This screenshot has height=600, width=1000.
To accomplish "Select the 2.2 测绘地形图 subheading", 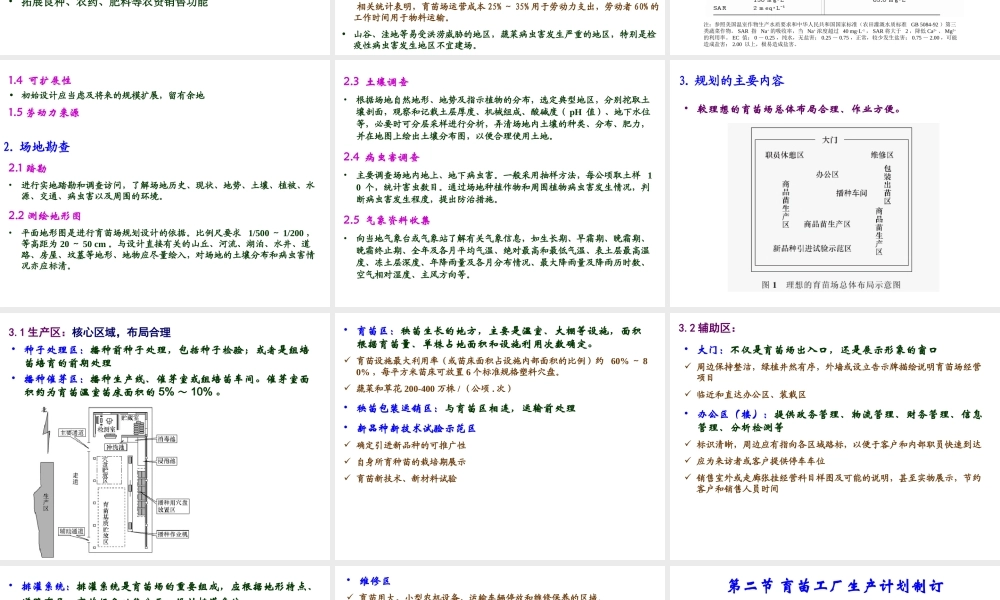I will [x=44, y=214].
